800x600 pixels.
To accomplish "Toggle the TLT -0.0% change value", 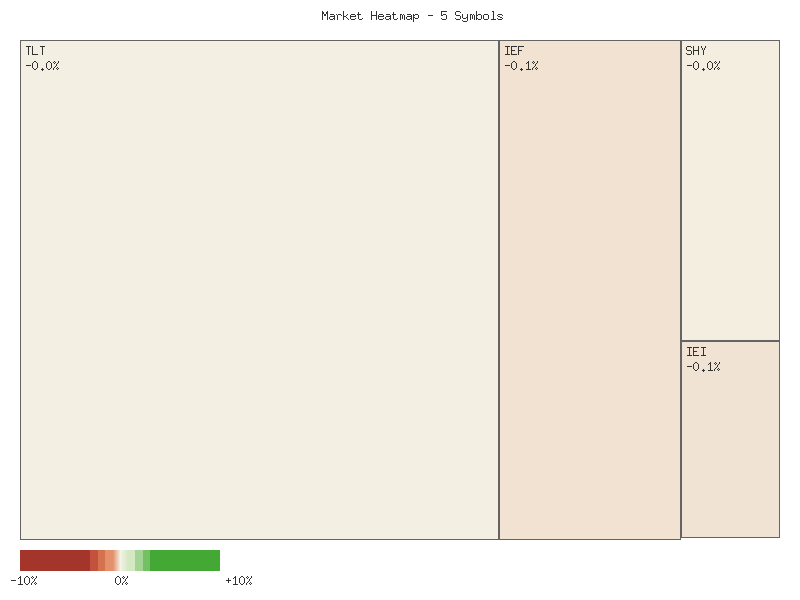I will (44, 64).
